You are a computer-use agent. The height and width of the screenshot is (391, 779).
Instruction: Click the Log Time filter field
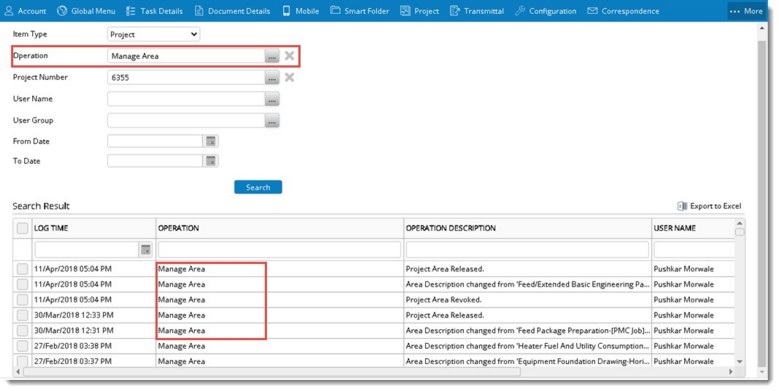[x=86, y=249]
